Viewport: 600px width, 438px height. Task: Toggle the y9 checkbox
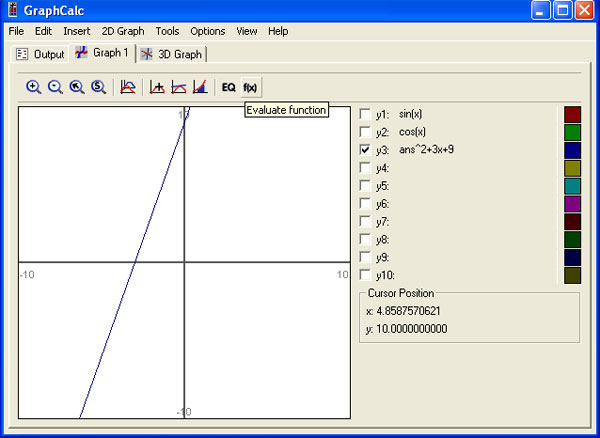point(365,257)
